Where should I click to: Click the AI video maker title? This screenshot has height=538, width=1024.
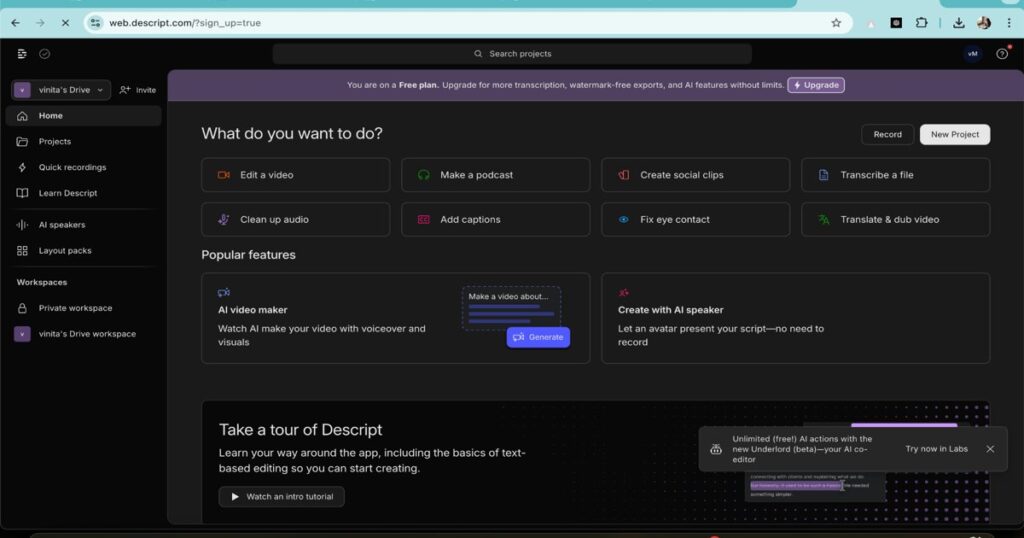point(253,309)
